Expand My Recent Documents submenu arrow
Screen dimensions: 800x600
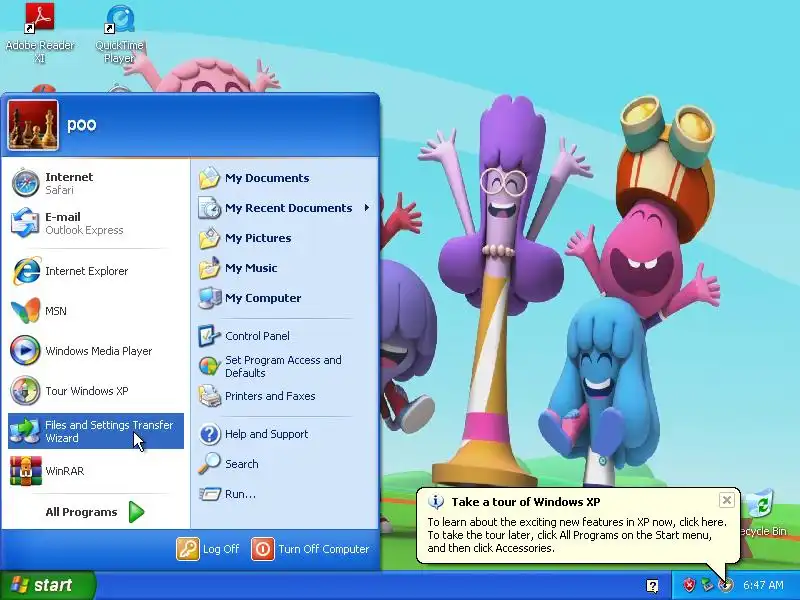click(366, 208)
